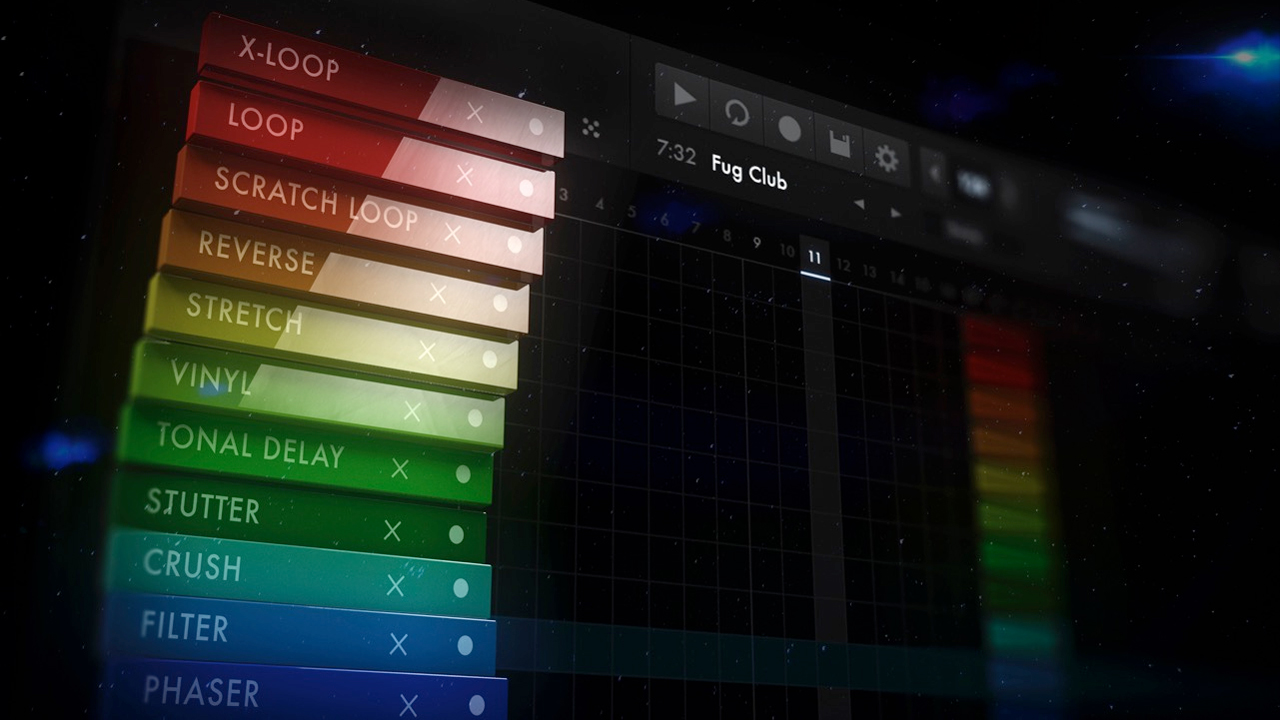Select the X-LOOP effect label
The width and height of the screenshot is (1280, 720).
(289, 60)
